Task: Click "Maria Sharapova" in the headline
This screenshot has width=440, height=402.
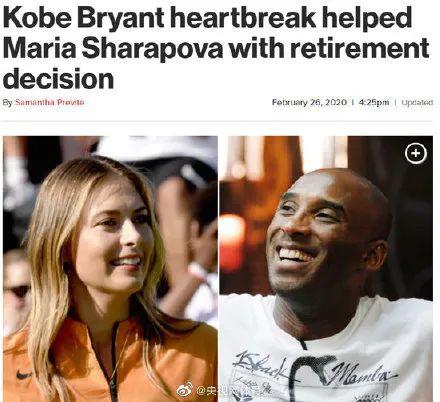Action: 113,48
